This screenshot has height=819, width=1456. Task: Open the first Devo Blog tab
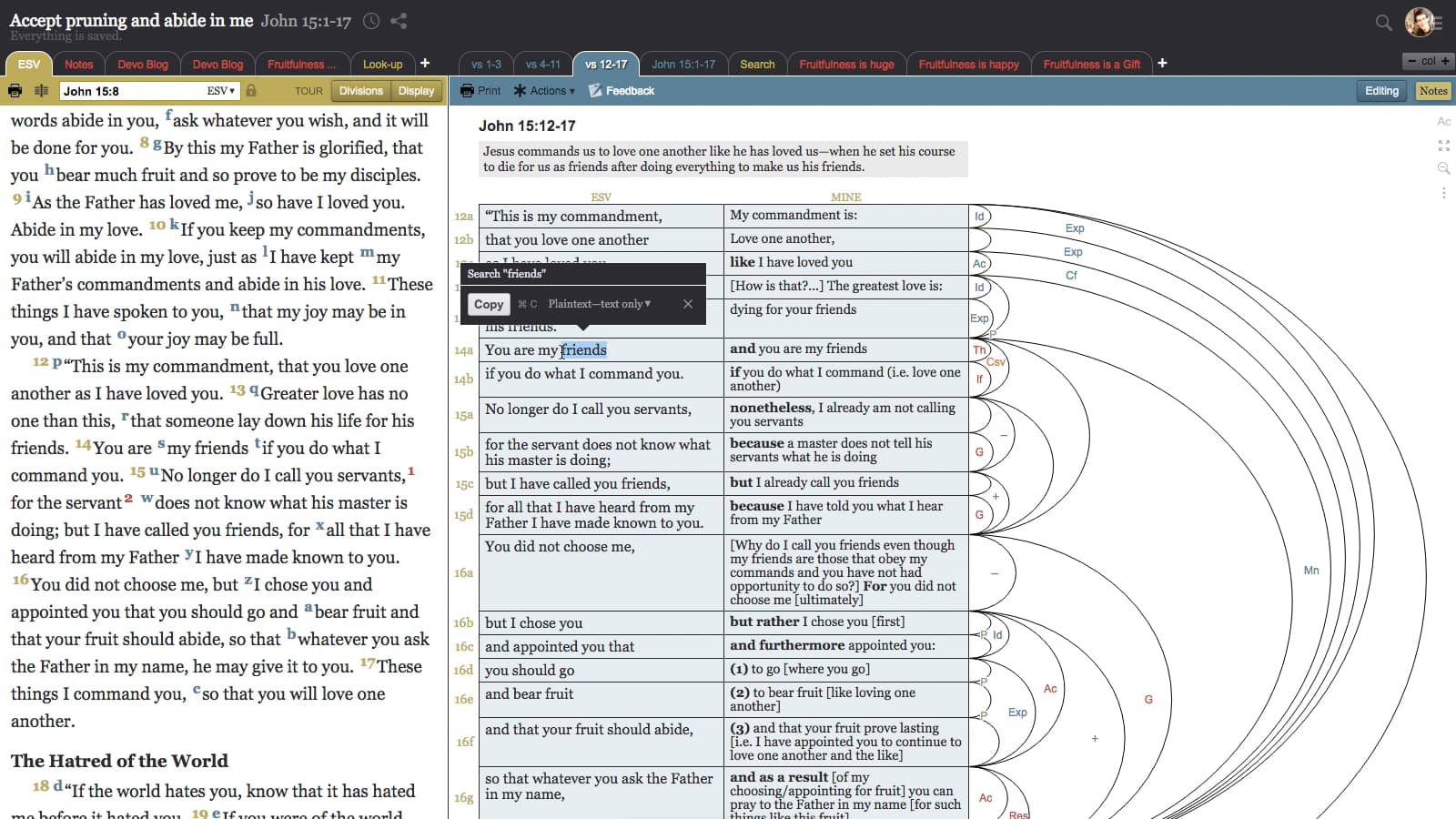pos(143,64)
